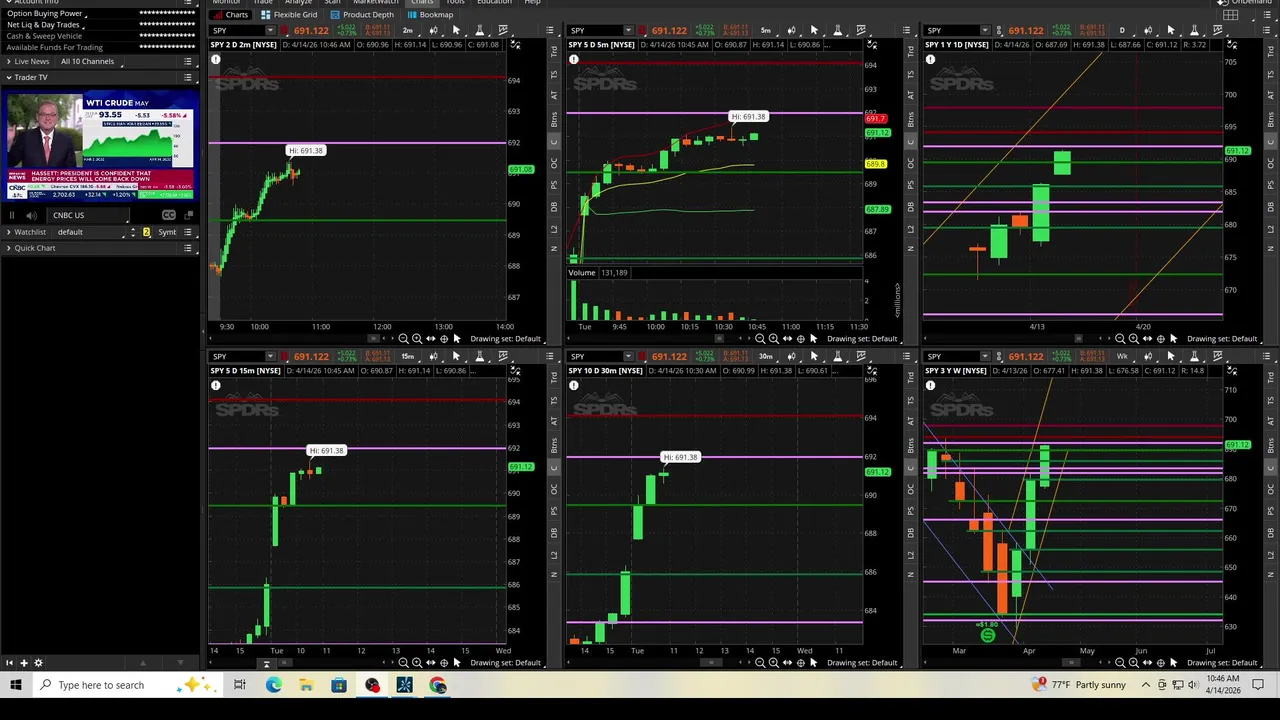The width and height of the screenshot is (1280, 720).
Task: Open the Bookmap tab
Action: coord(430,14)
